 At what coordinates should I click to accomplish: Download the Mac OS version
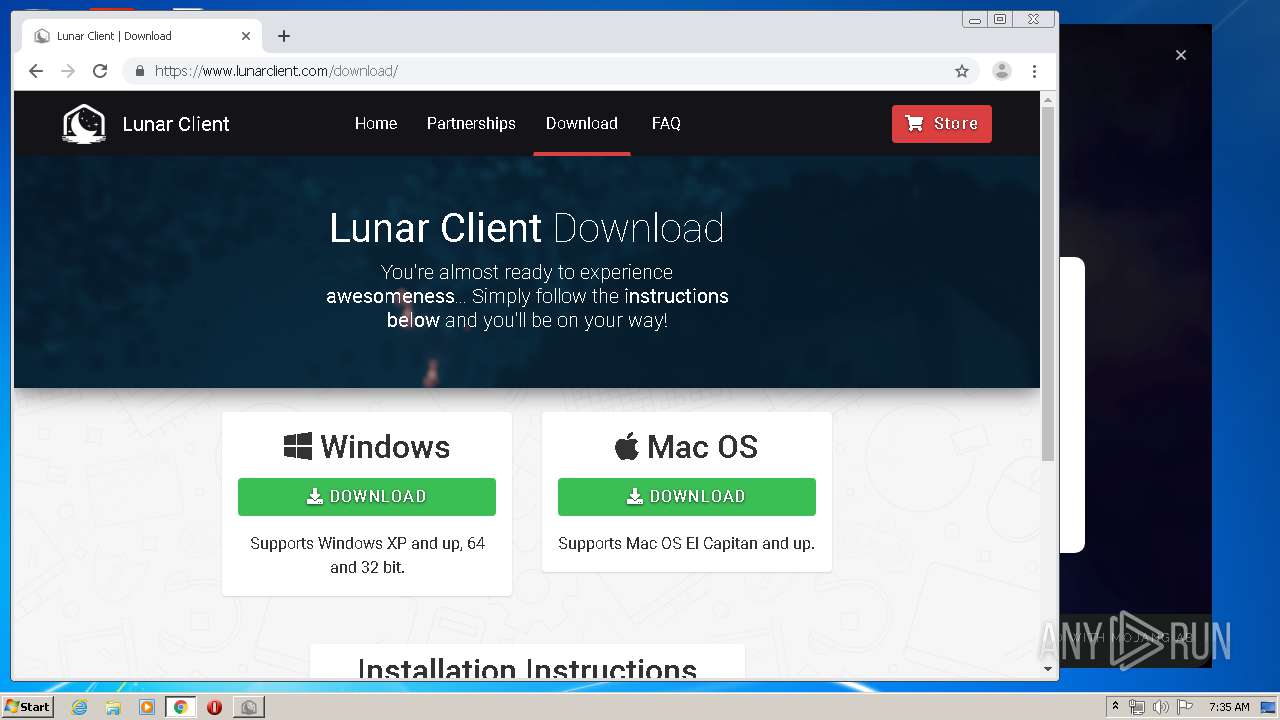click(x=687, y=497)
